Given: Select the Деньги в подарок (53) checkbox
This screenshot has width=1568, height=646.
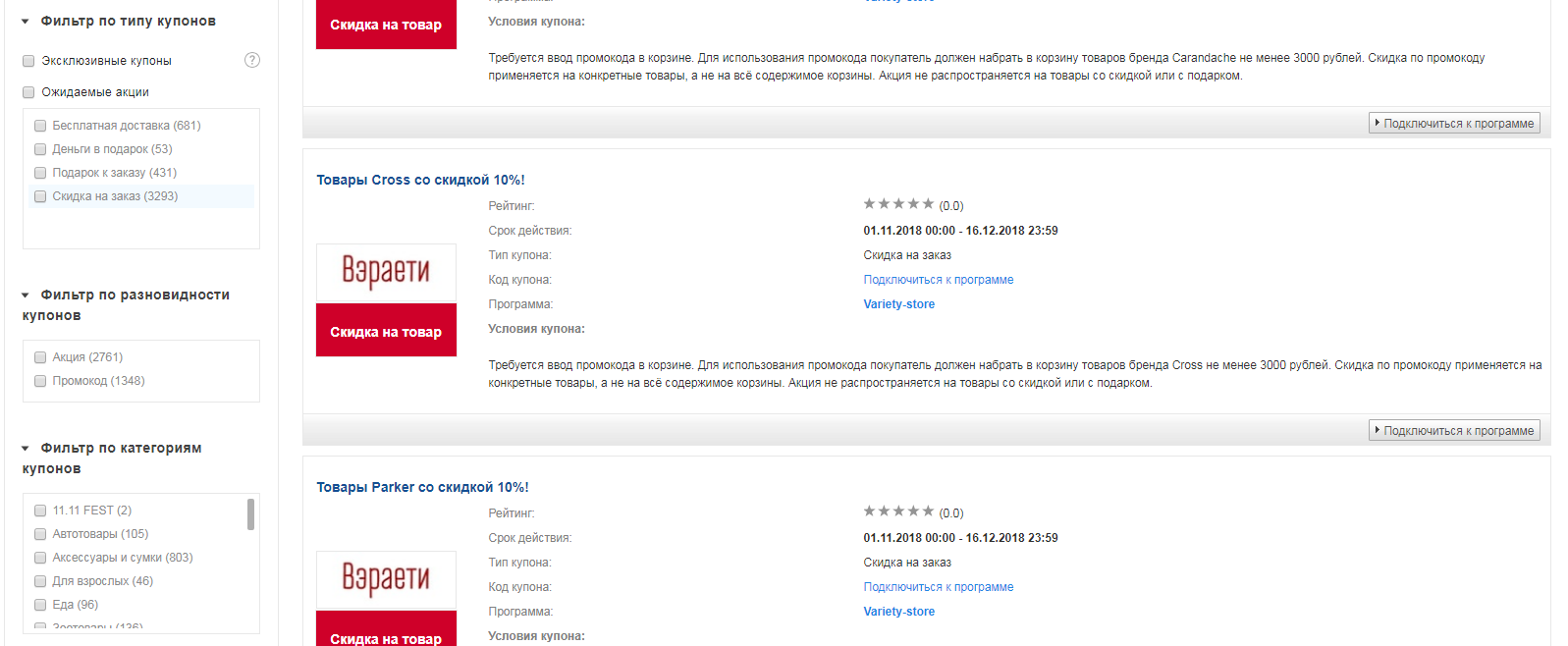Looking at the screenshot, I should click(40, 149).
